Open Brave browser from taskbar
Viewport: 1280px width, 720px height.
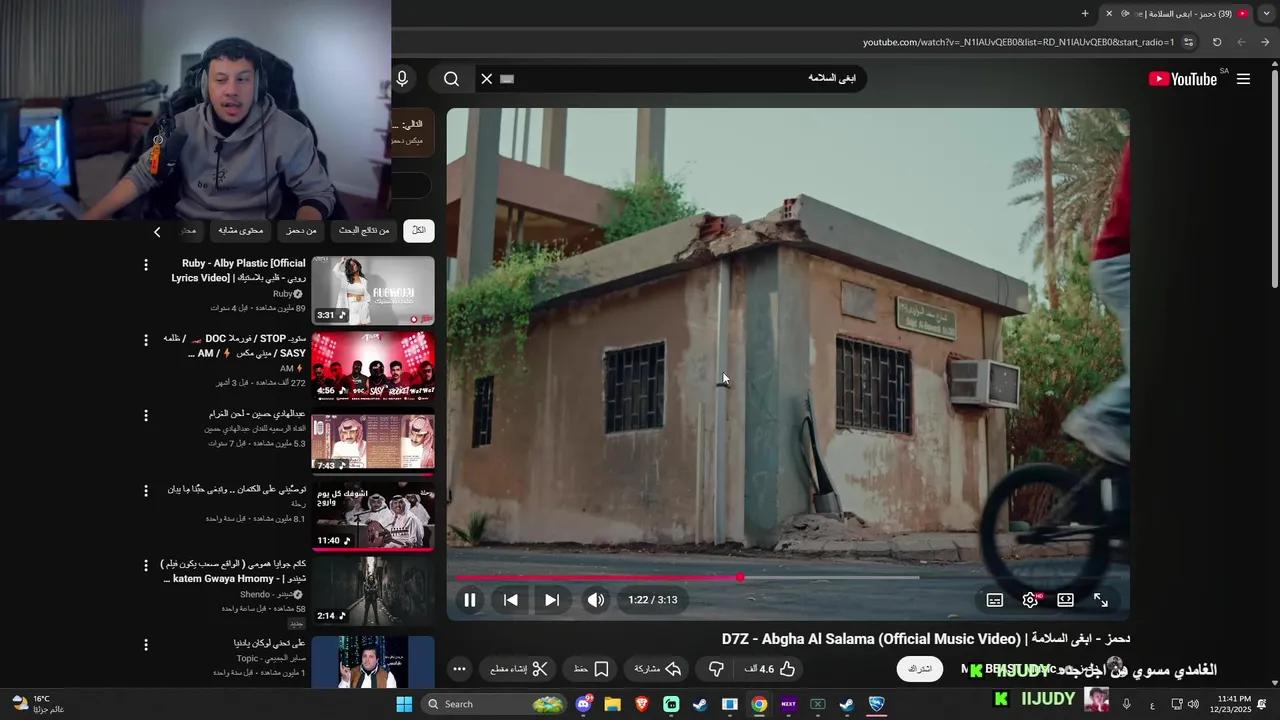(642, 704)
